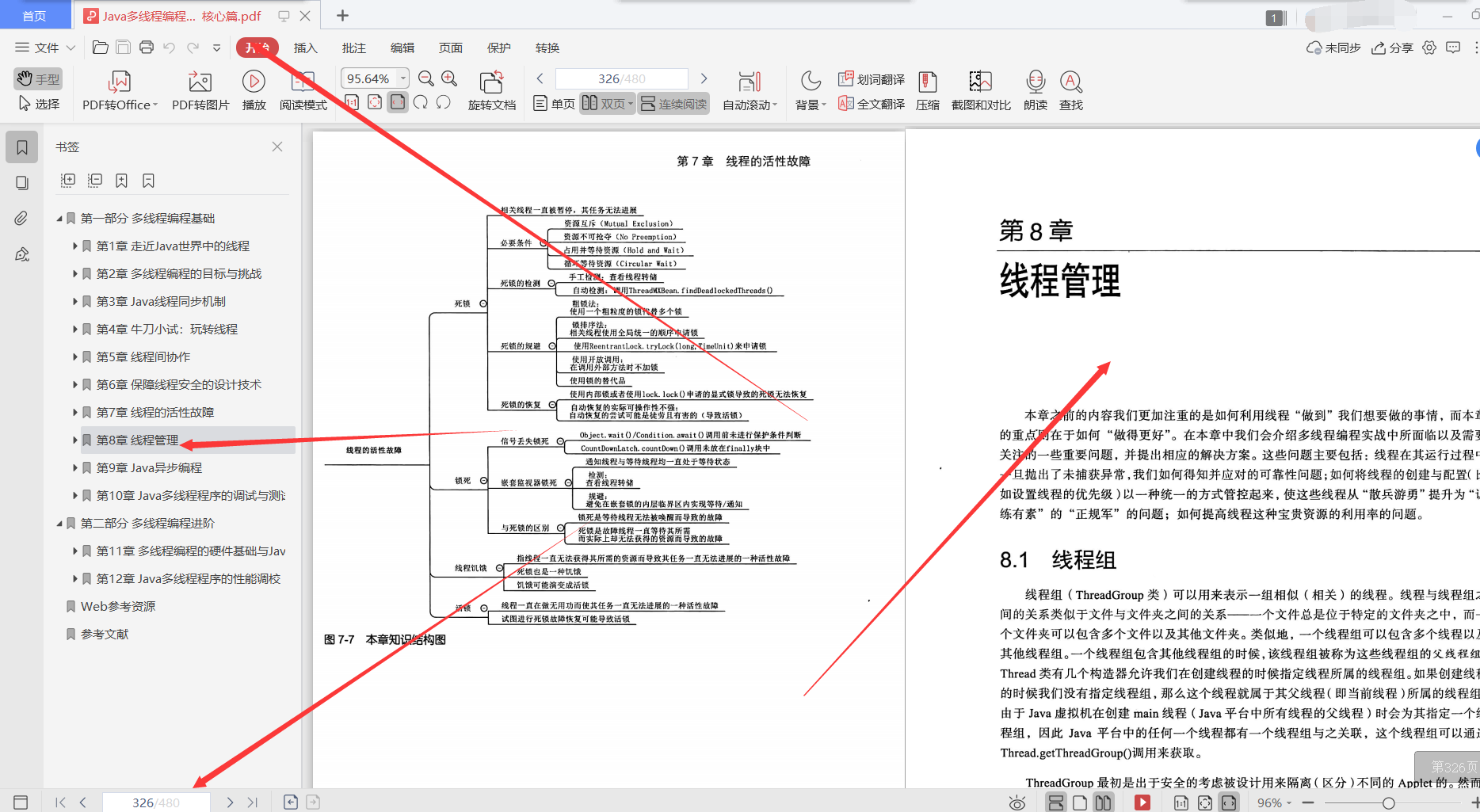Open attachments paperclip panel
Screen dimensions: 1480x812
22,219
